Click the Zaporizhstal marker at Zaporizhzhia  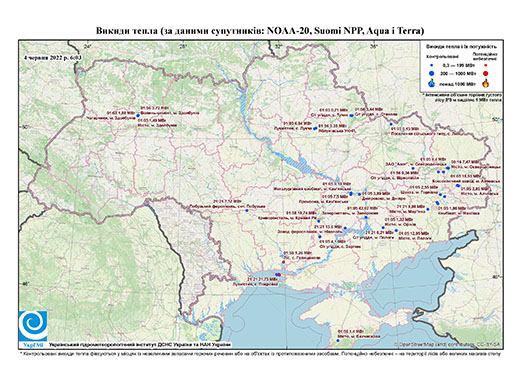[x=366, y=217]
